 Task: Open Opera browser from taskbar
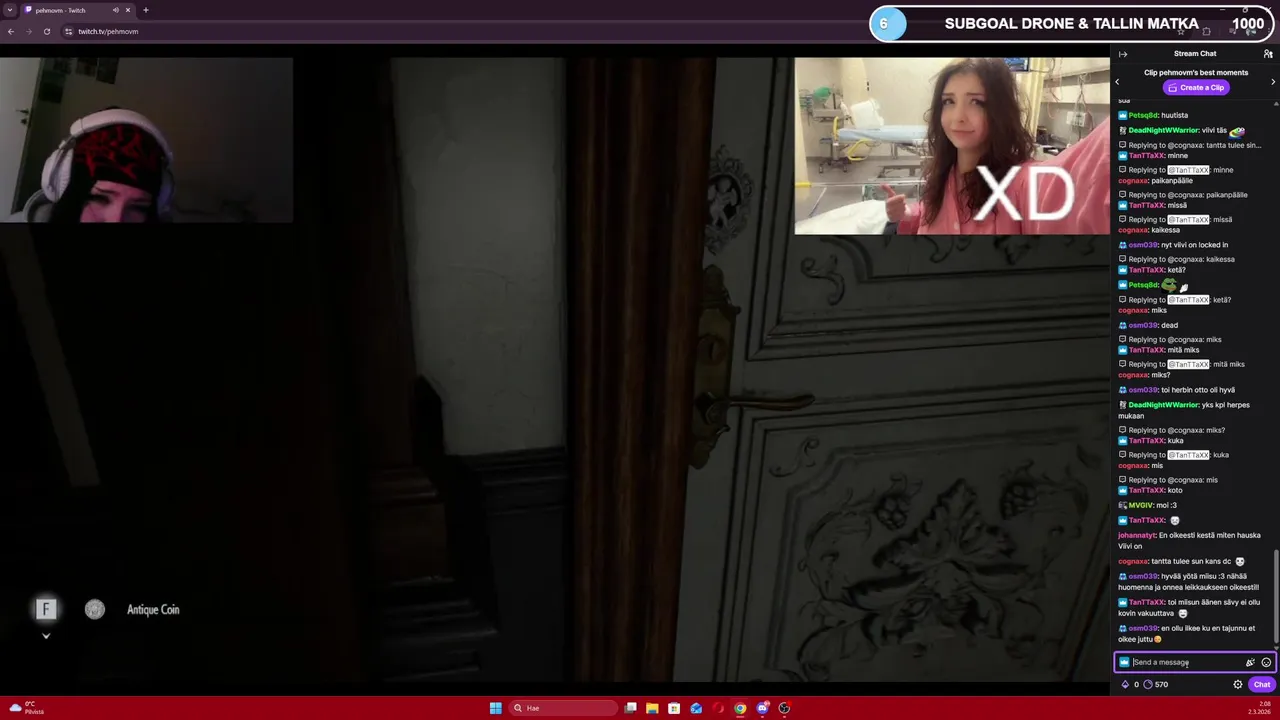pyautogui.click(x=718, y=708)
